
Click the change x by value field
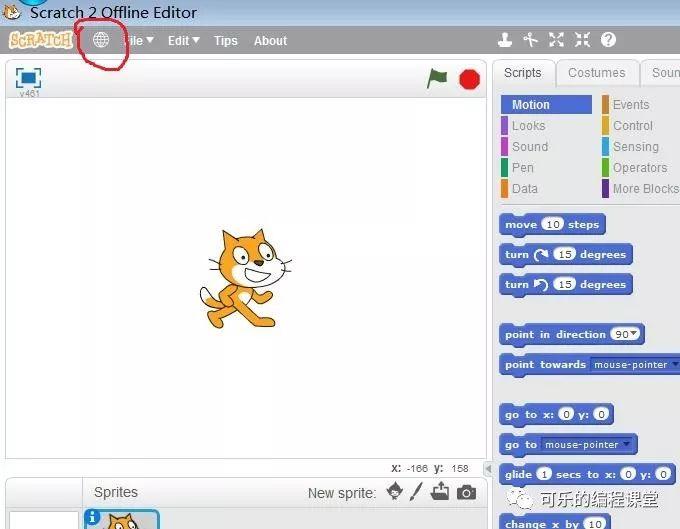[595, 524]
